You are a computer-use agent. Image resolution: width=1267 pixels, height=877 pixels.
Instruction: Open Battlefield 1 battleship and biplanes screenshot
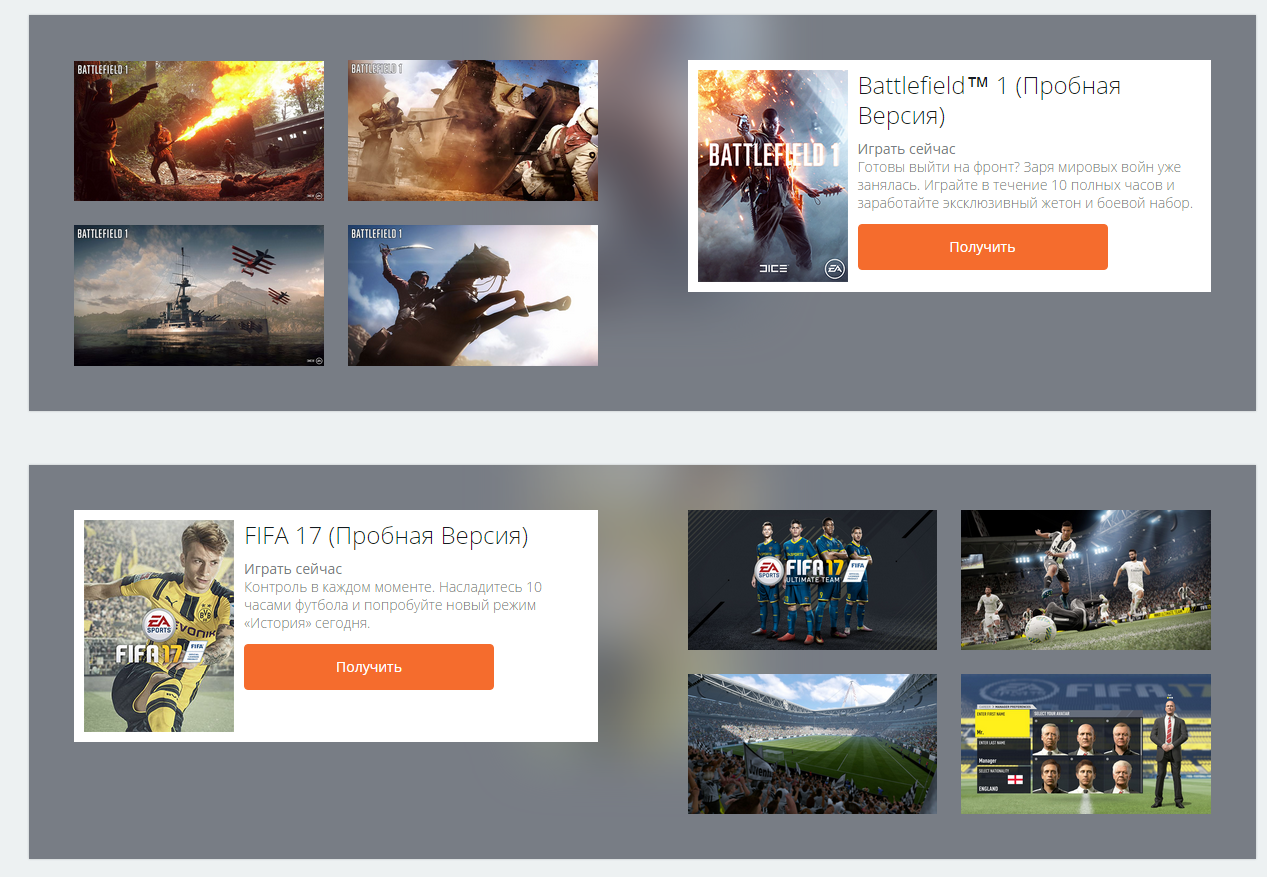click(199, 295)
